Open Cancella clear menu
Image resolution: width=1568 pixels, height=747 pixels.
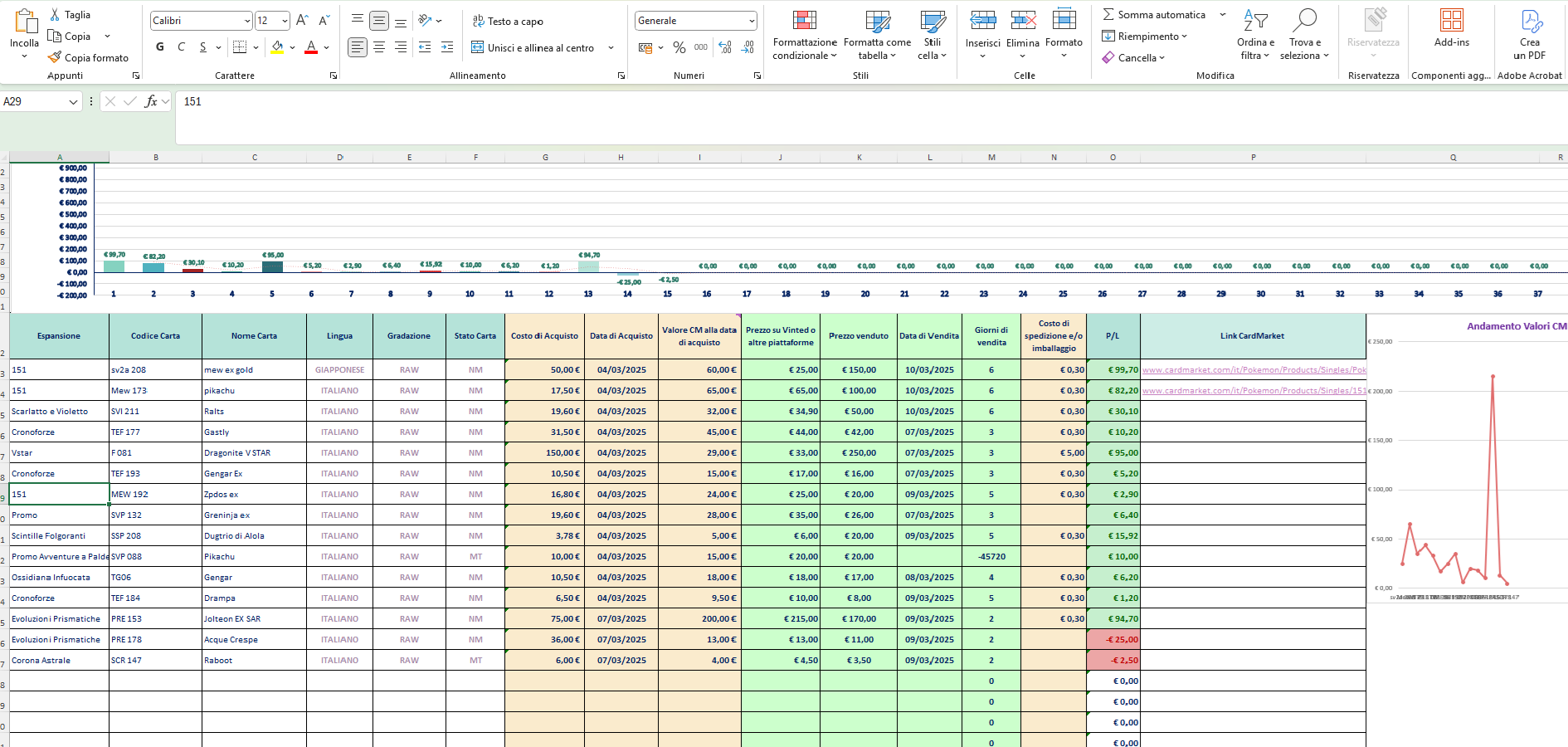click(1133, 57)
